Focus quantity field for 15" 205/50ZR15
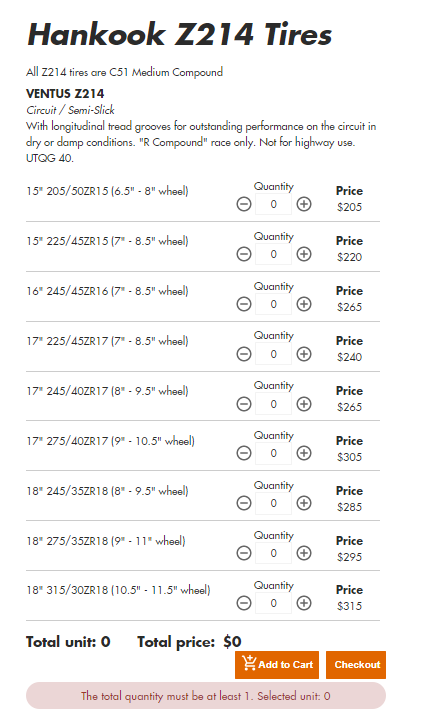Screen dimensions: 424x726 [274, 204]
